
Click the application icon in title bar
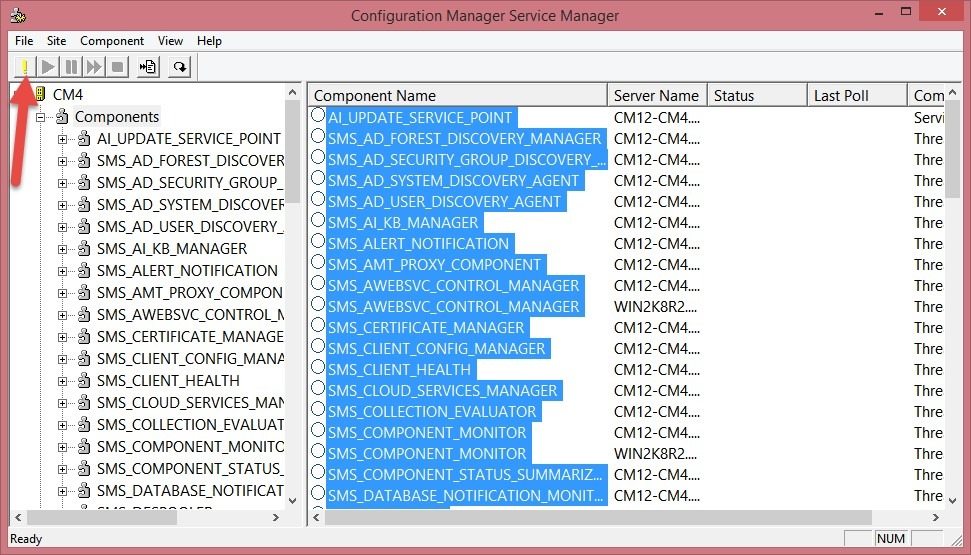click(18, 14)
